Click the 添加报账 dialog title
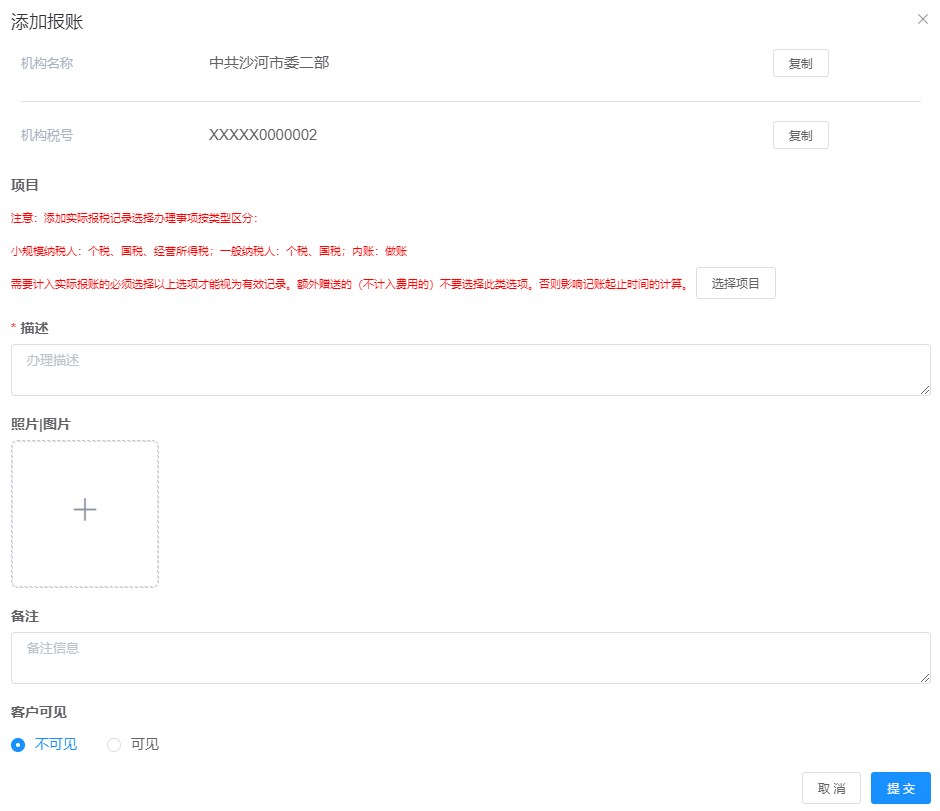The height and width of the screenshot is (811, 940). pyautogui.click(x=47, y=22)
